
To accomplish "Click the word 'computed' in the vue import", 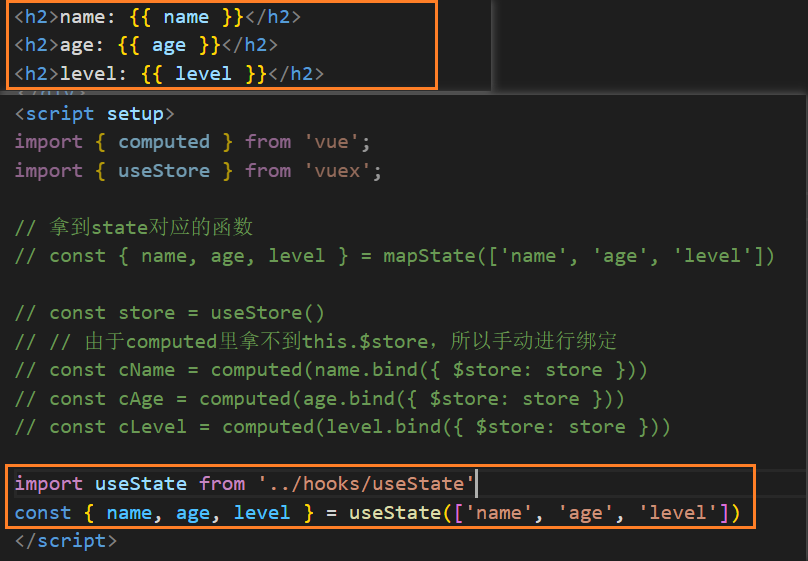I will [x=164, y=142].
